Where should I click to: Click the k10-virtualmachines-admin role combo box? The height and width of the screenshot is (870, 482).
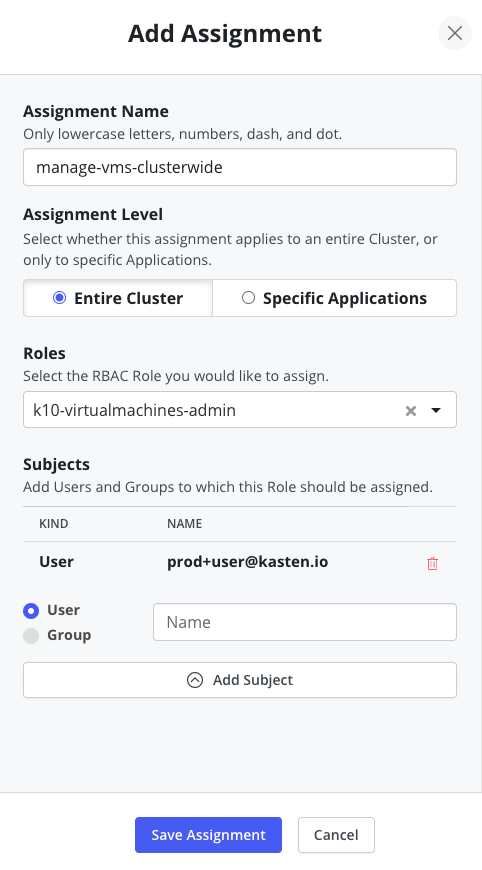[x=240, y=410]
